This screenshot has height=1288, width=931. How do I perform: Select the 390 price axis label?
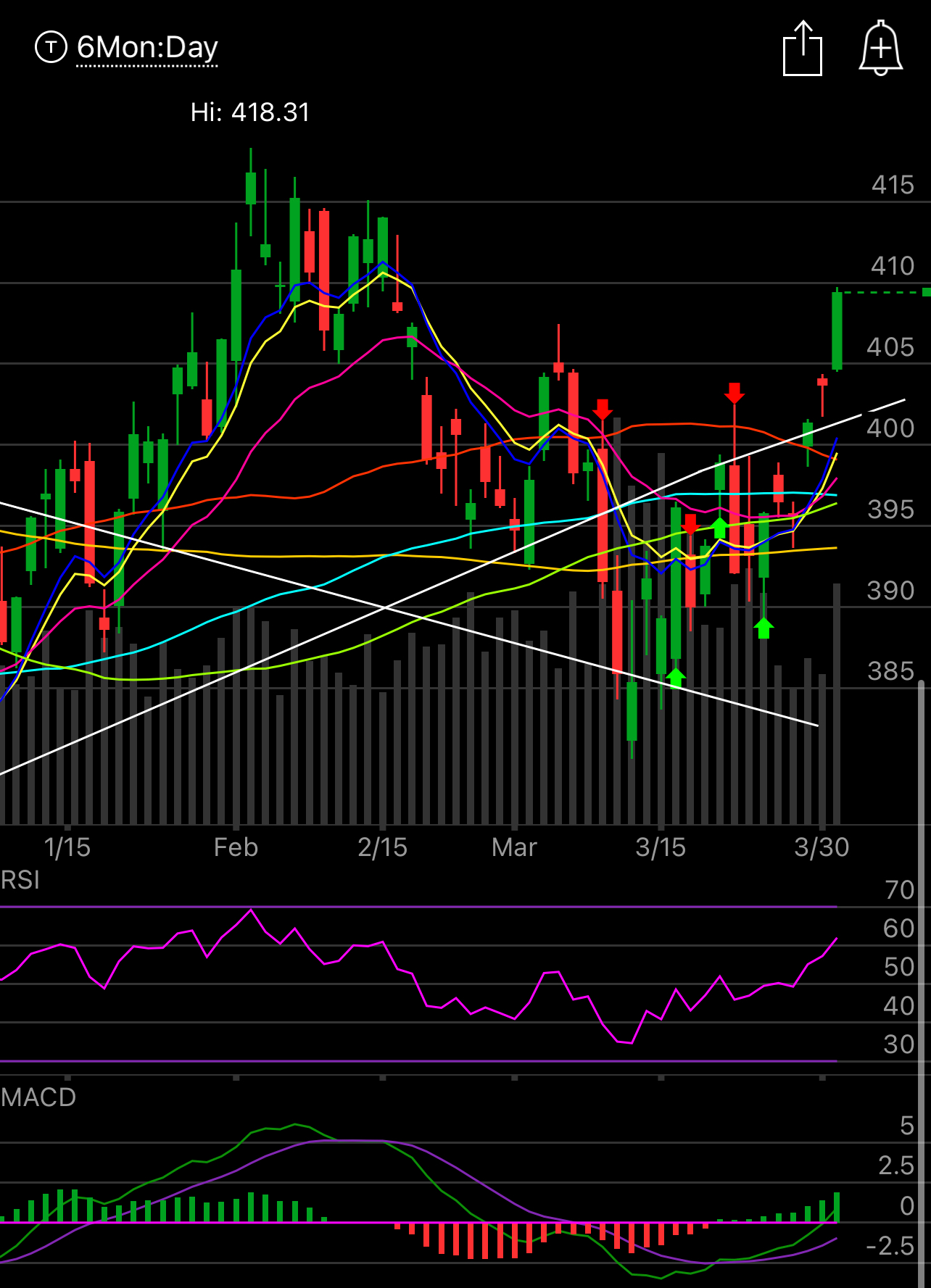click(x=891, y=591)
